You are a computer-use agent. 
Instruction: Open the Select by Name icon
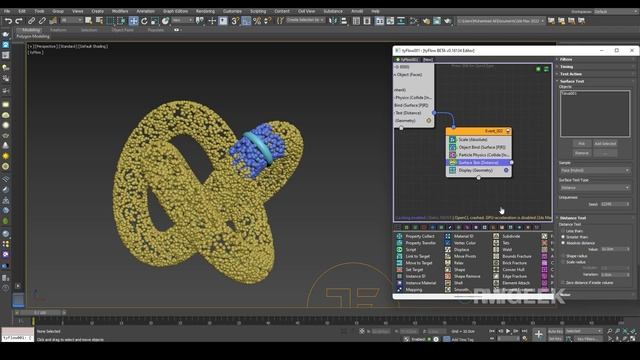pyautogui.click(x=99, y=21)
